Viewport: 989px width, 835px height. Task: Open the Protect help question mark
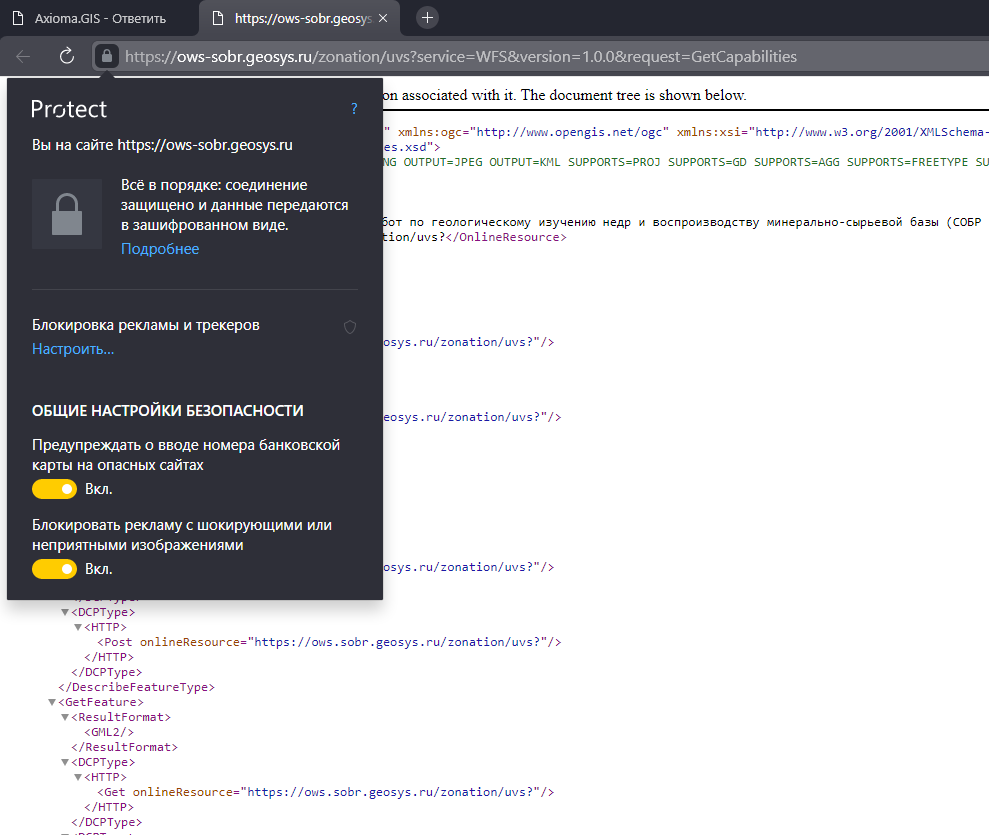[x=354, y=109]
